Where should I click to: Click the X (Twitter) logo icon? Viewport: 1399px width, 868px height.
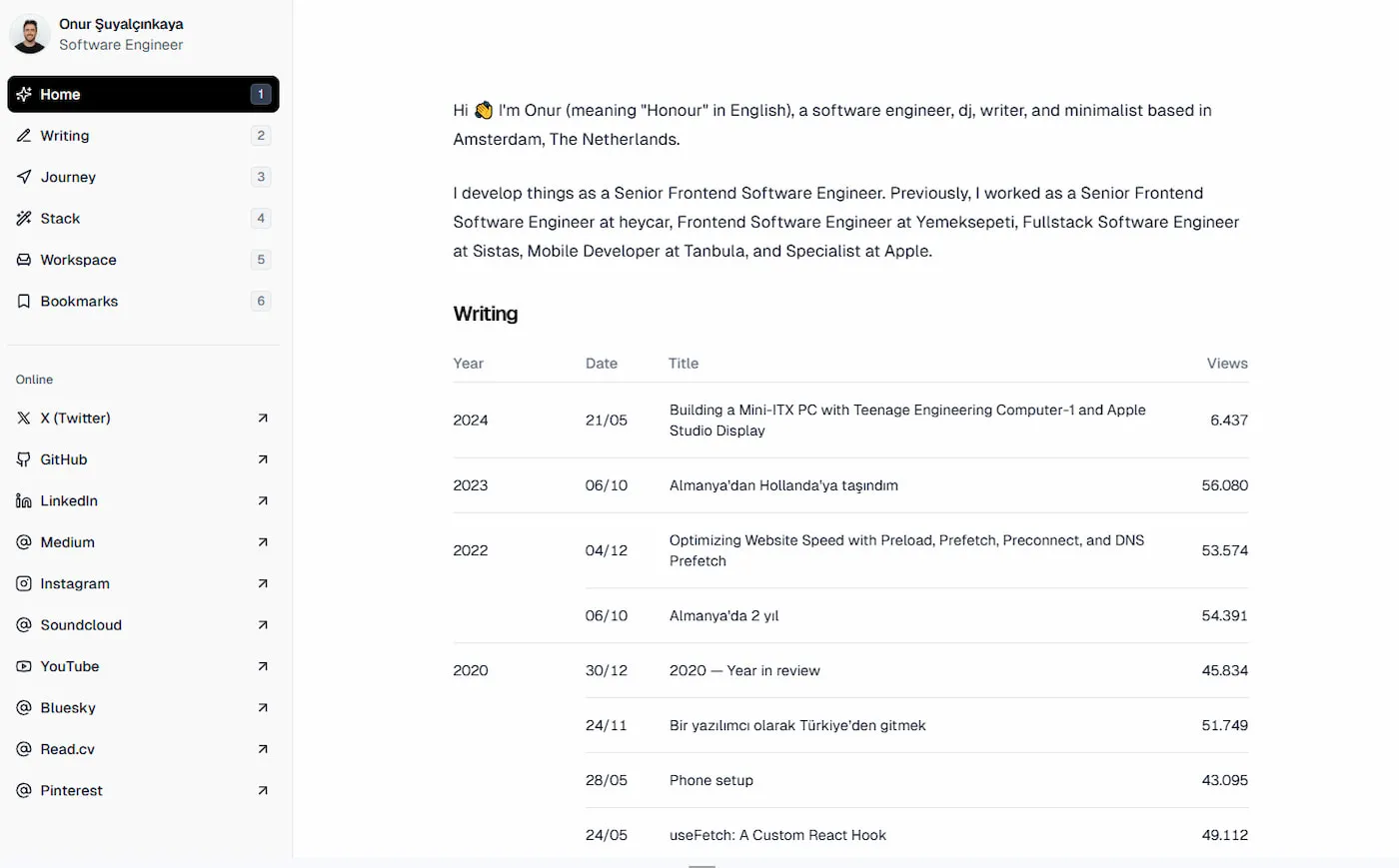[24, 419]
